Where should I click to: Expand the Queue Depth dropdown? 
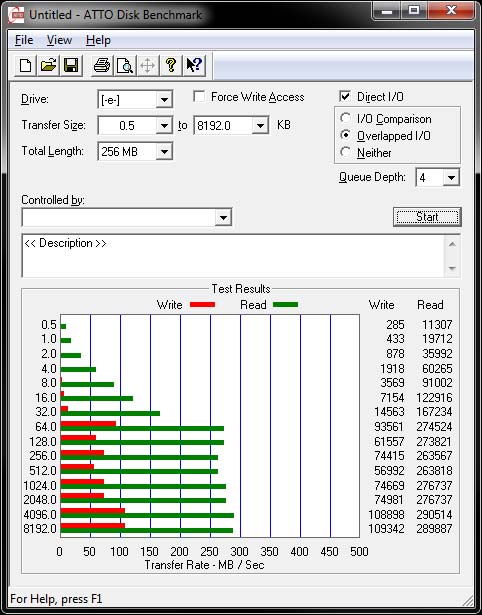451,178
